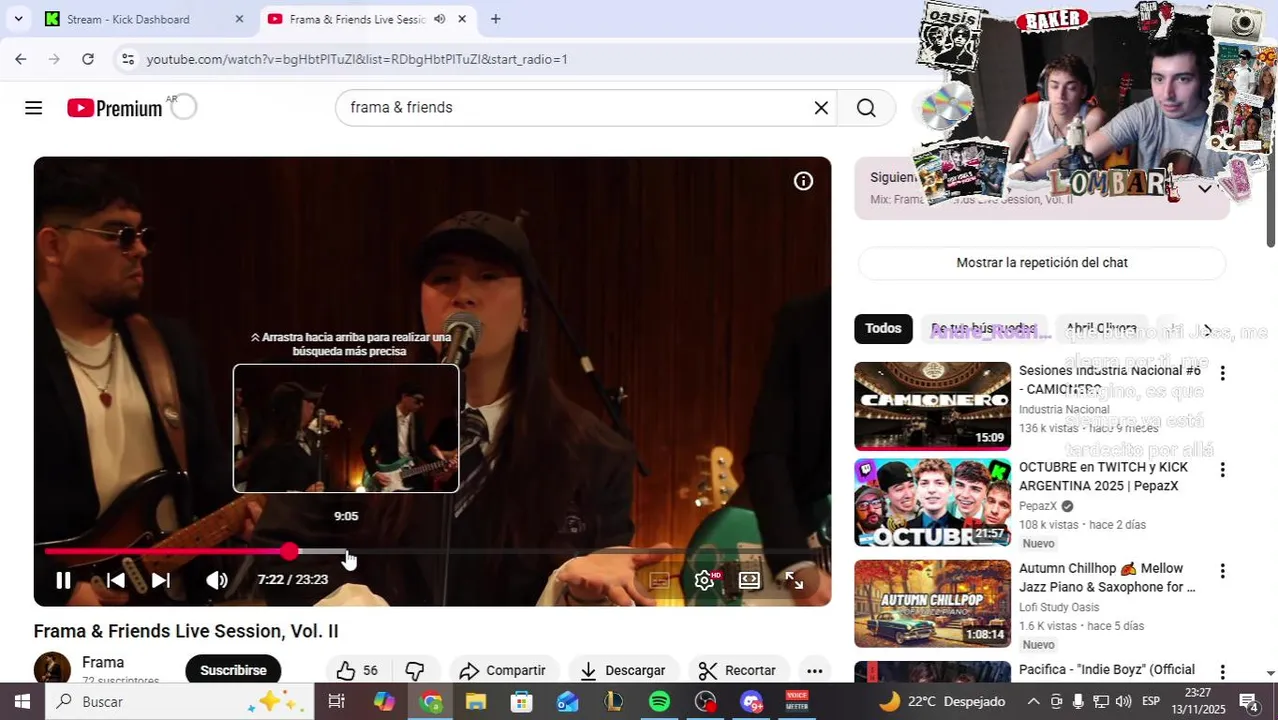This screenshot has height=720, width=1278.
Task: Open Spotify from taskbar
Action: click(x=659, y=702)
